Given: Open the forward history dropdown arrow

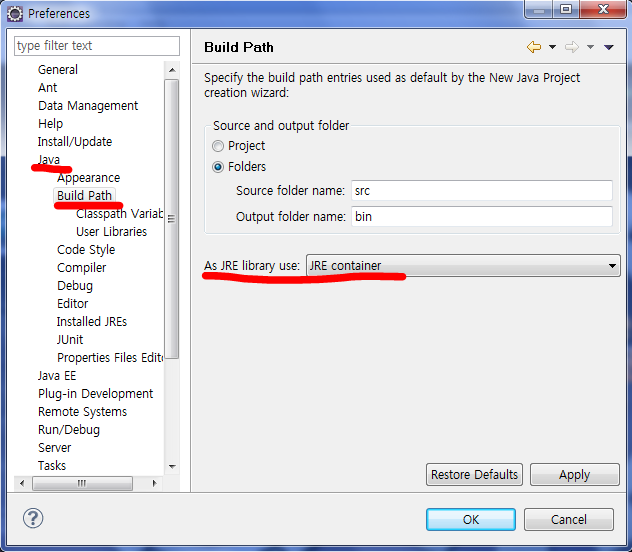Looking at the screenshot, I should coord(590,47).
